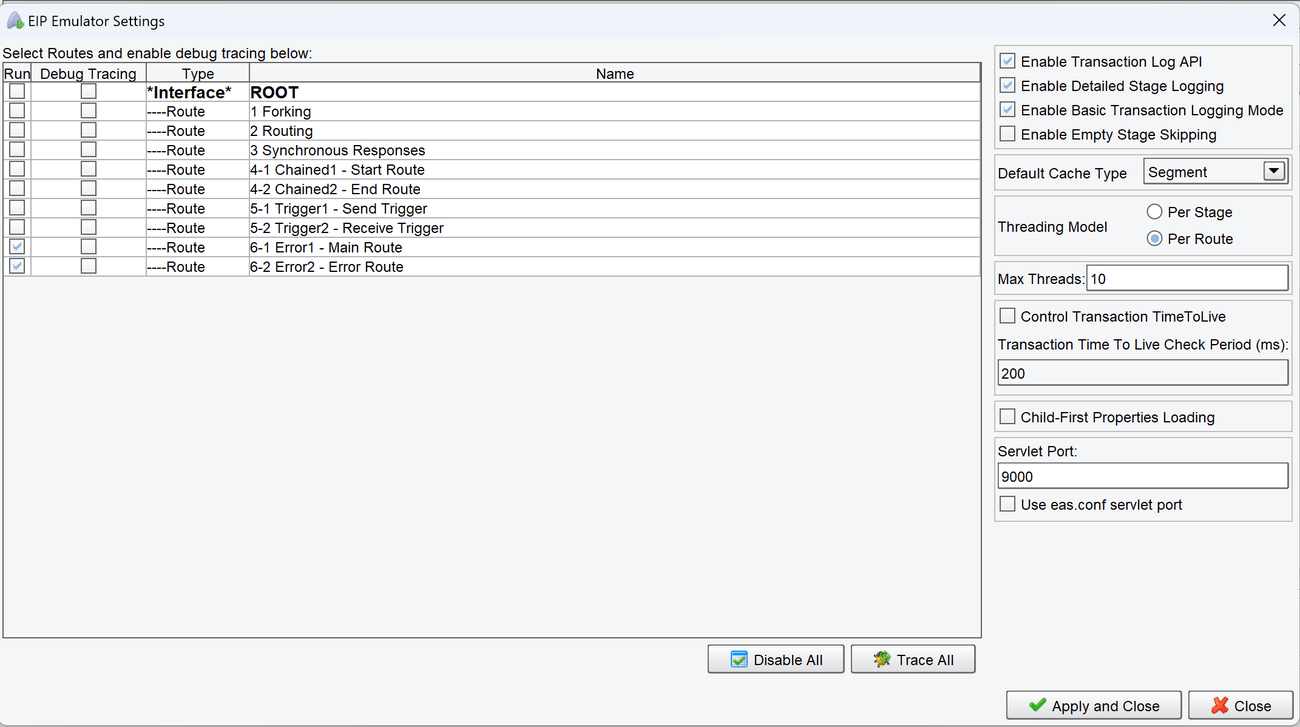Select '6-2 Error2 - Error Route' cell
This screenshot has height=727, width=1300.
click(615, 267)
